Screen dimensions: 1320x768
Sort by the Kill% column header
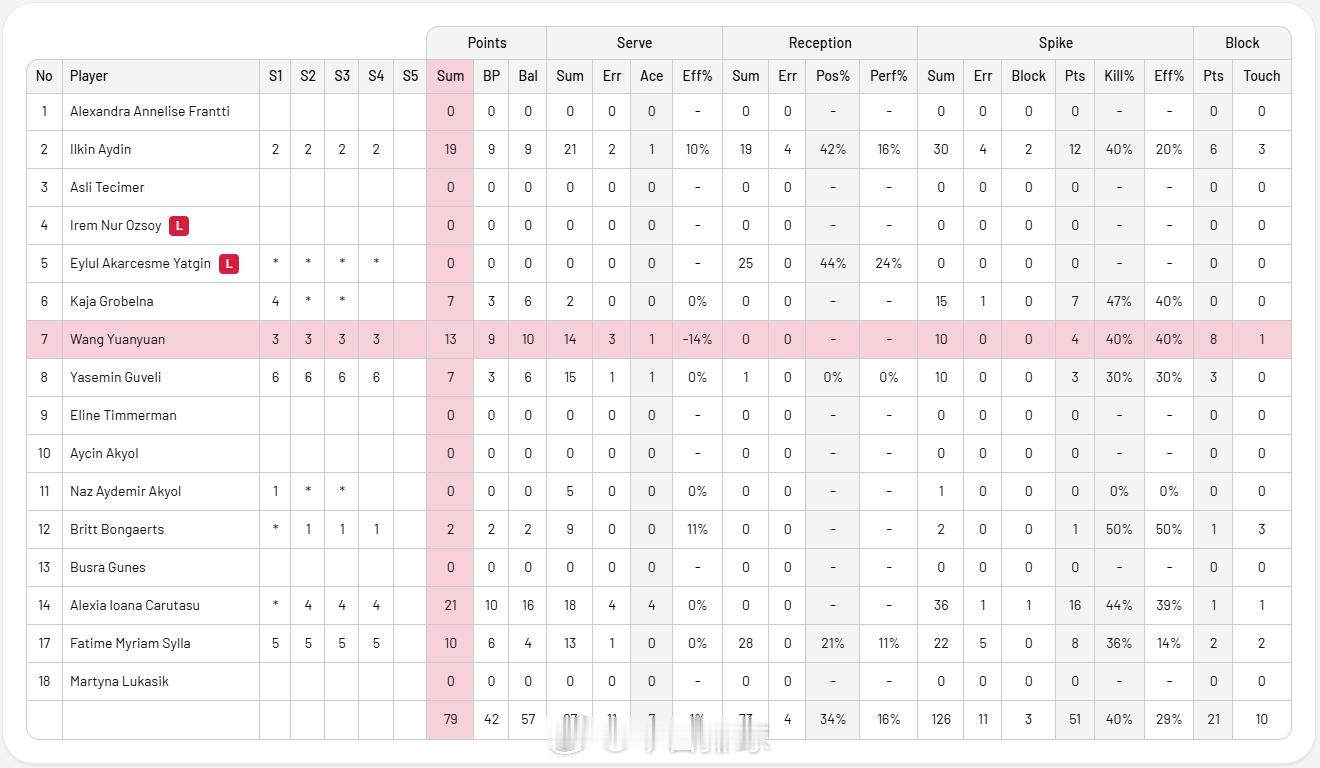(1119, 76)
